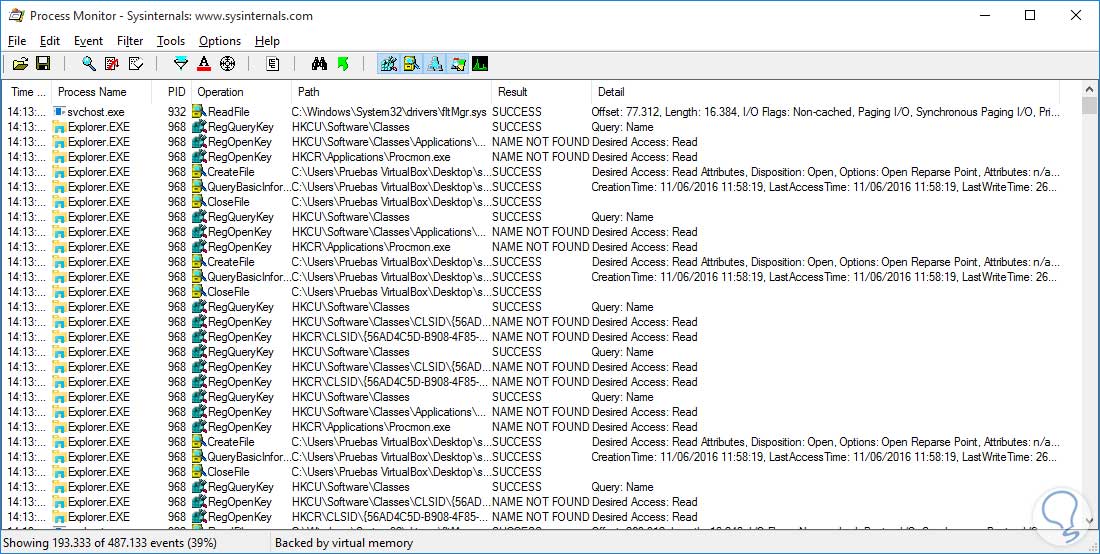Image resolution: width=1100 pixels, height=554 pixels.
Task: Click the Path column header
Action: [391, 92]
